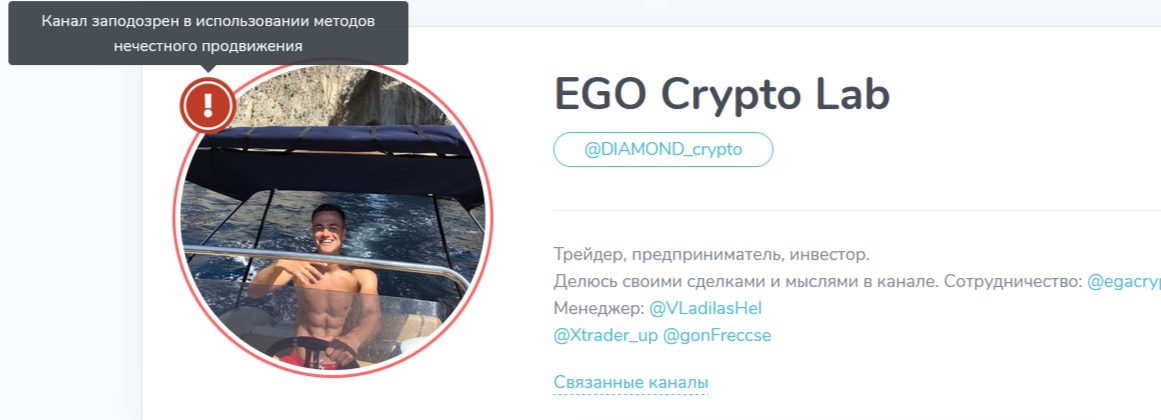
Task: Click the Трейдер, предприниматель, инвестор description line
Action: tap(712, 255)
